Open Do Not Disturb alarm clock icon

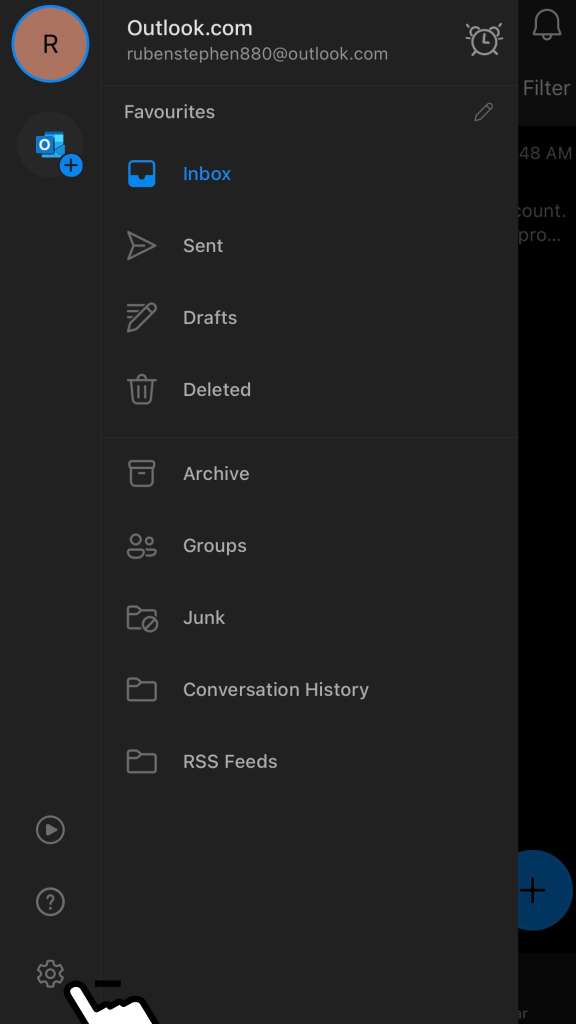click(484, 39)
